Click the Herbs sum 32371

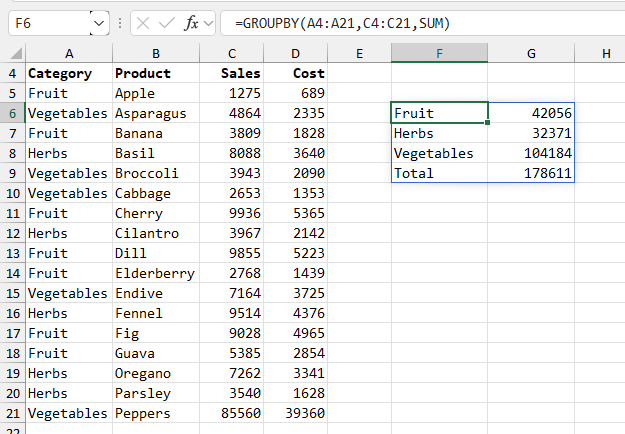[x=531, y=133]
